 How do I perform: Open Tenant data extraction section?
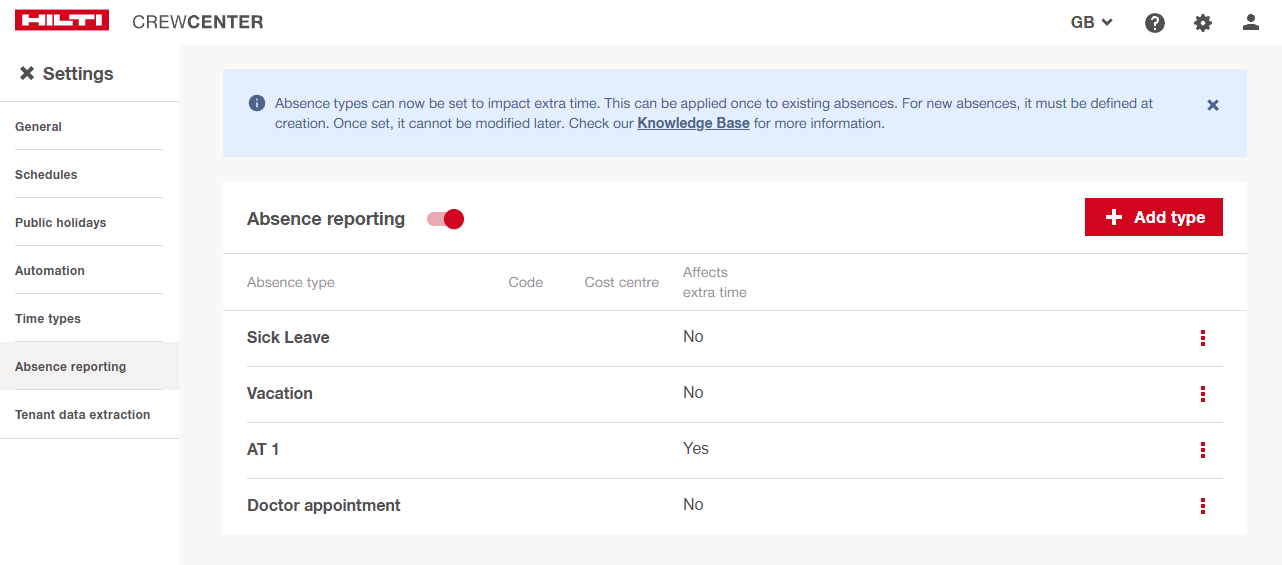82,415
